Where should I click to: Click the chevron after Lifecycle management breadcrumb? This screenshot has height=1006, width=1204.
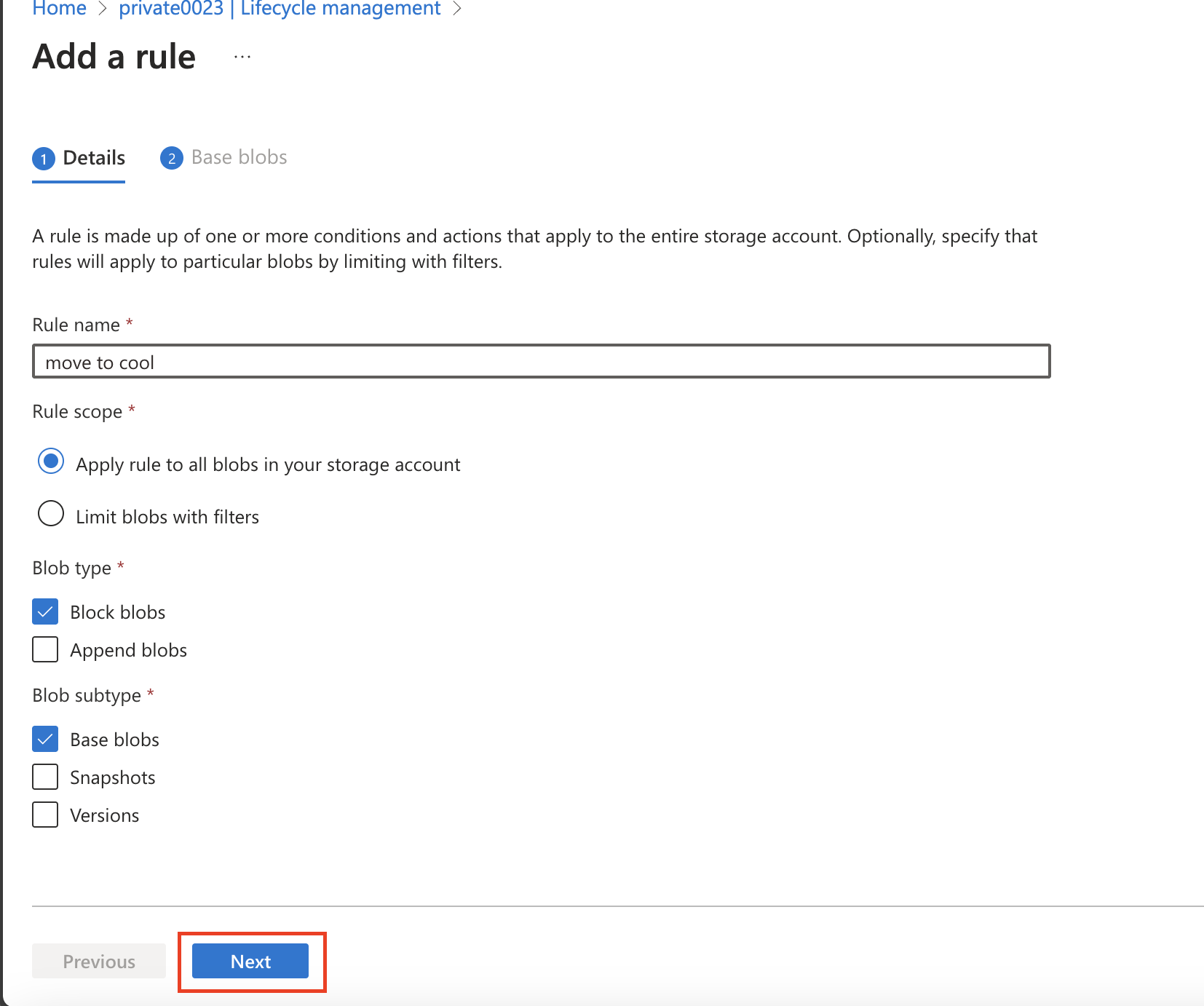click(457, 9)
